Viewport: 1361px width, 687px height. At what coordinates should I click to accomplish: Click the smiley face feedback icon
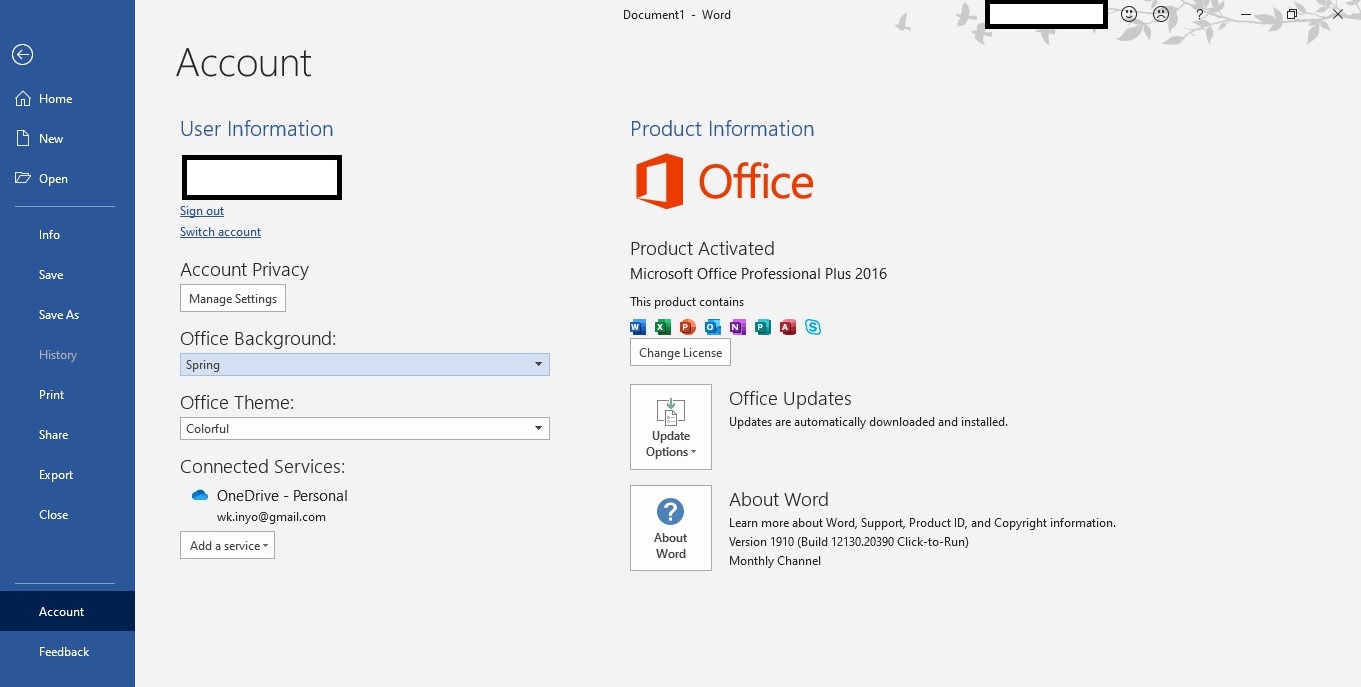pyautogui.click(x=1129, y=14)
